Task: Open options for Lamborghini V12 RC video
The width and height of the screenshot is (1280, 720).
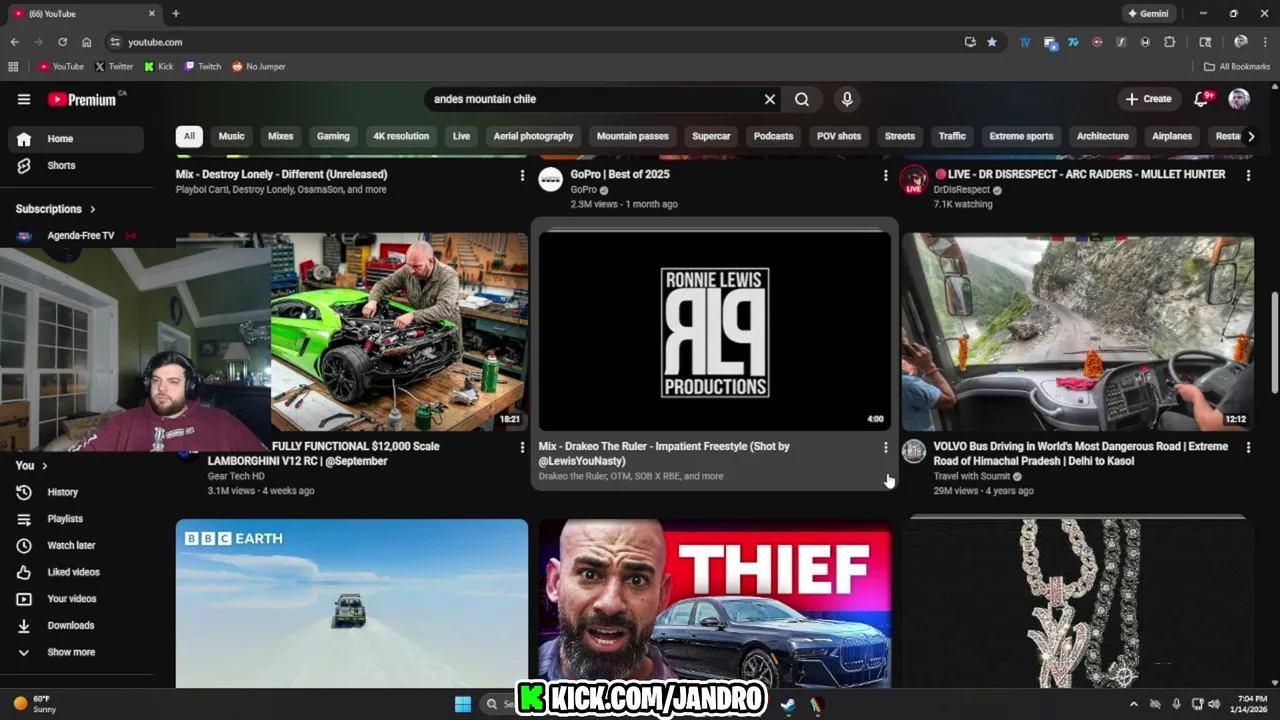Action: tap(522, 447)
